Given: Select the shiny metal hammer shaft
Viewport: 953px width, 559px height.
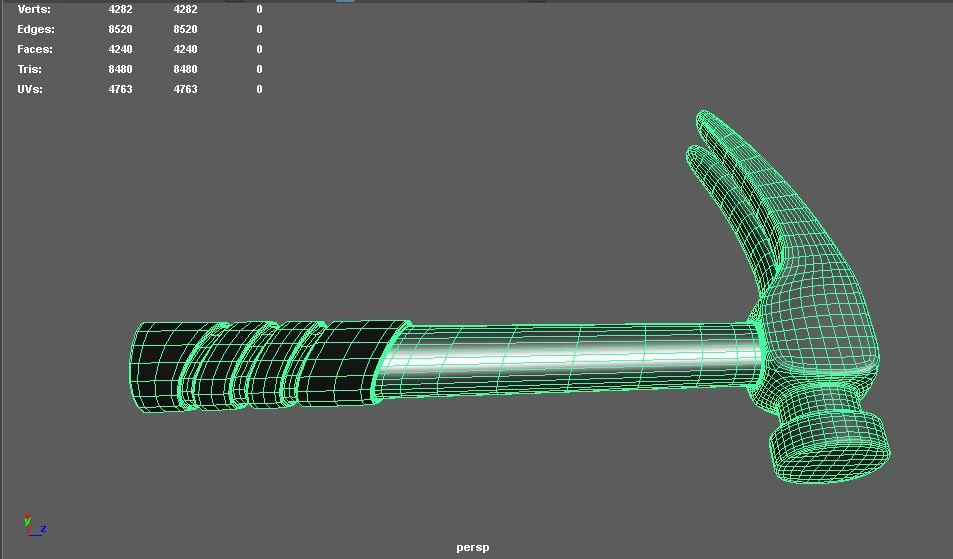Looking at the screenshot, I should pos(571,360).
